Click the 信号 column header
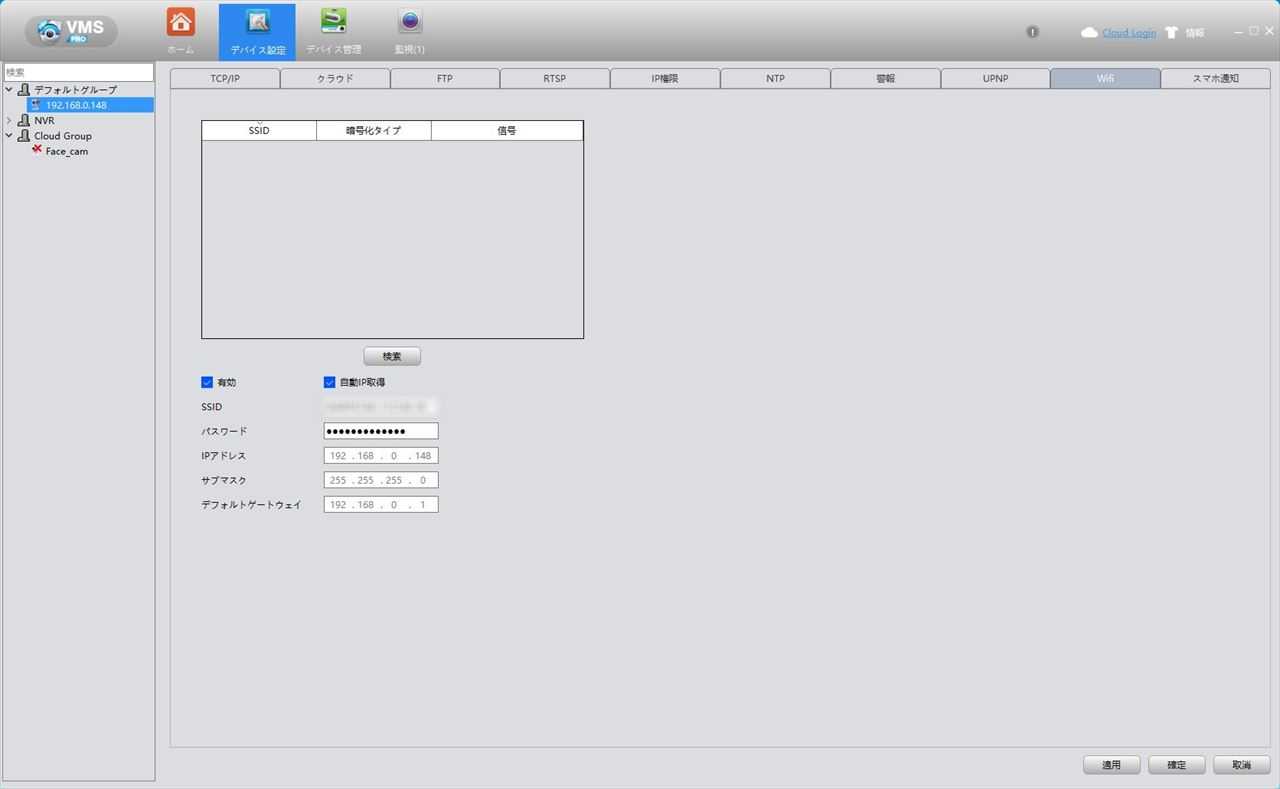Screen dimensions: 1280x789 [x=507, y=131]
